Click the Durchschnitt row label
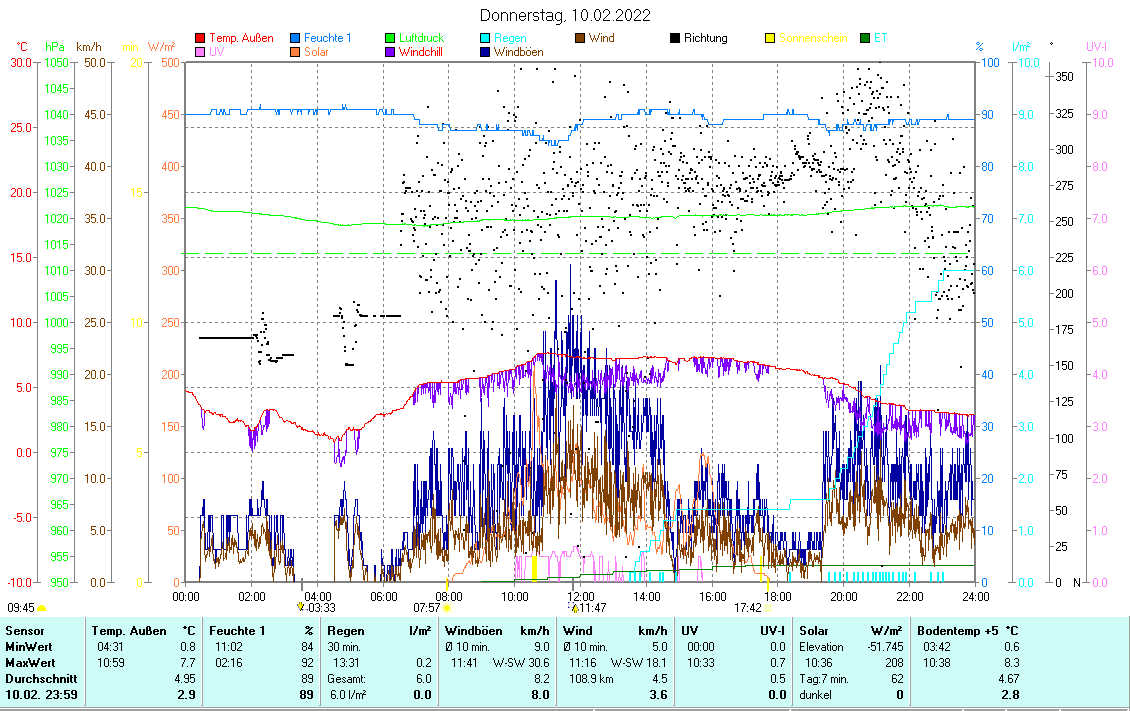The width and height of the screenshot is (1130, 711). 40,679
